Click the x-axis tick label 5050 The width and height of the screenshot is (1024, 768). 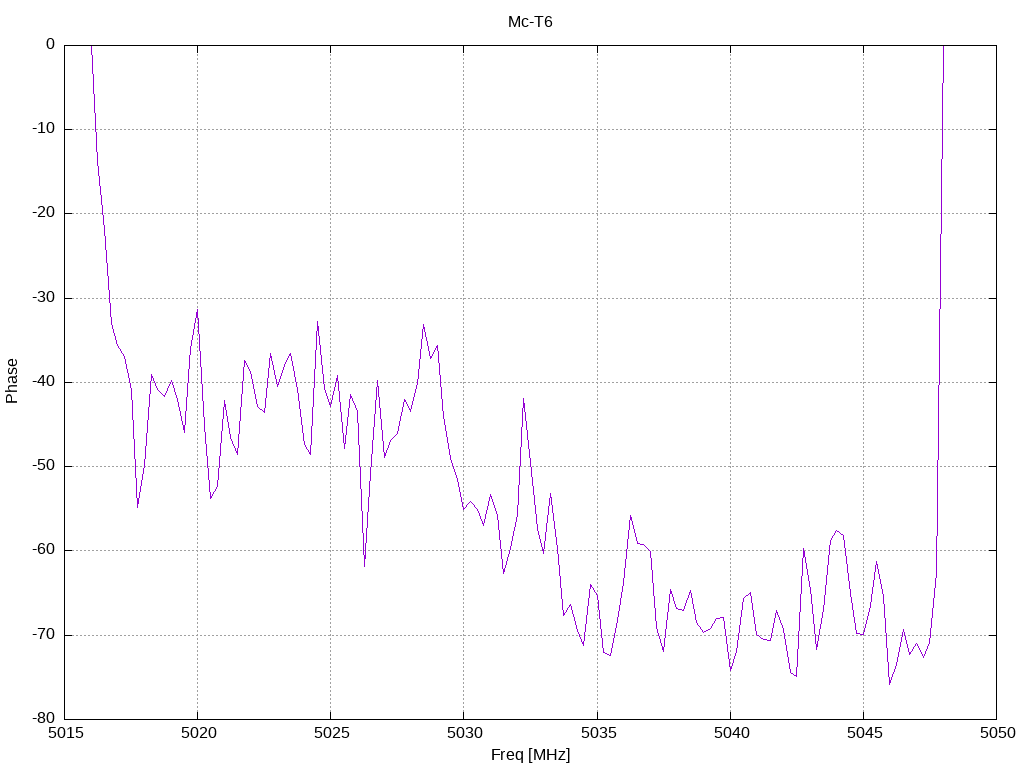coord(997,733)
